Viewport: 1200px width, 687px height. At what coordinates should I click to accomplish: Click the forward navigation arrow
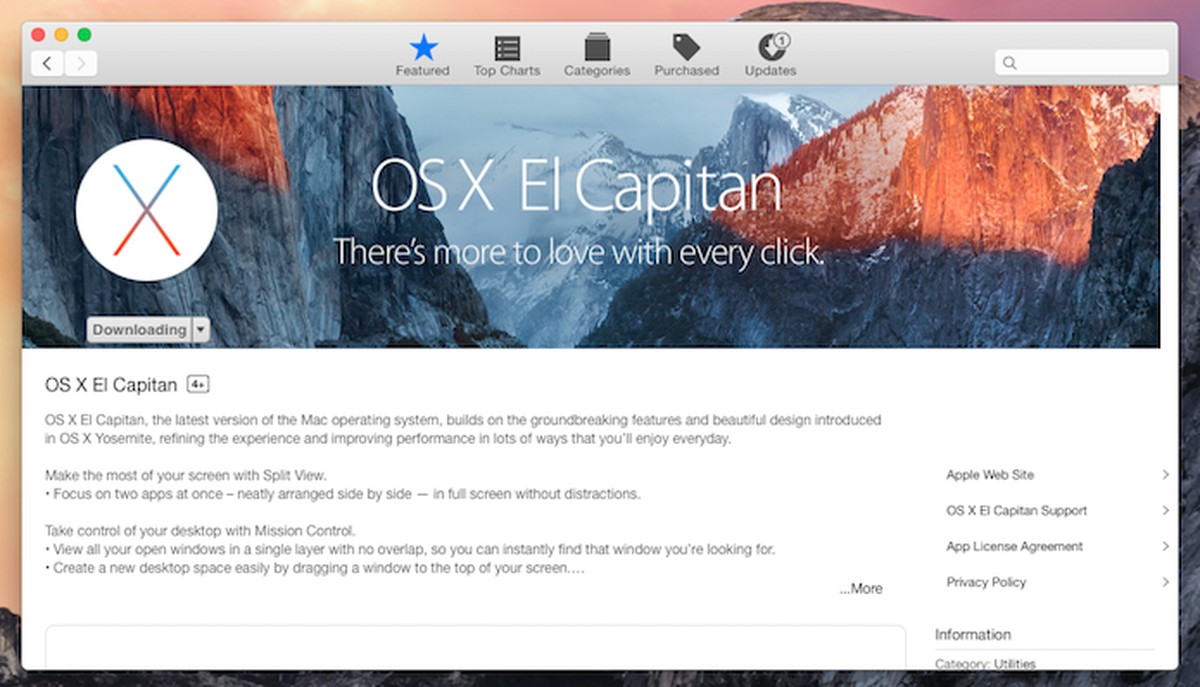(x=80, y=64)
